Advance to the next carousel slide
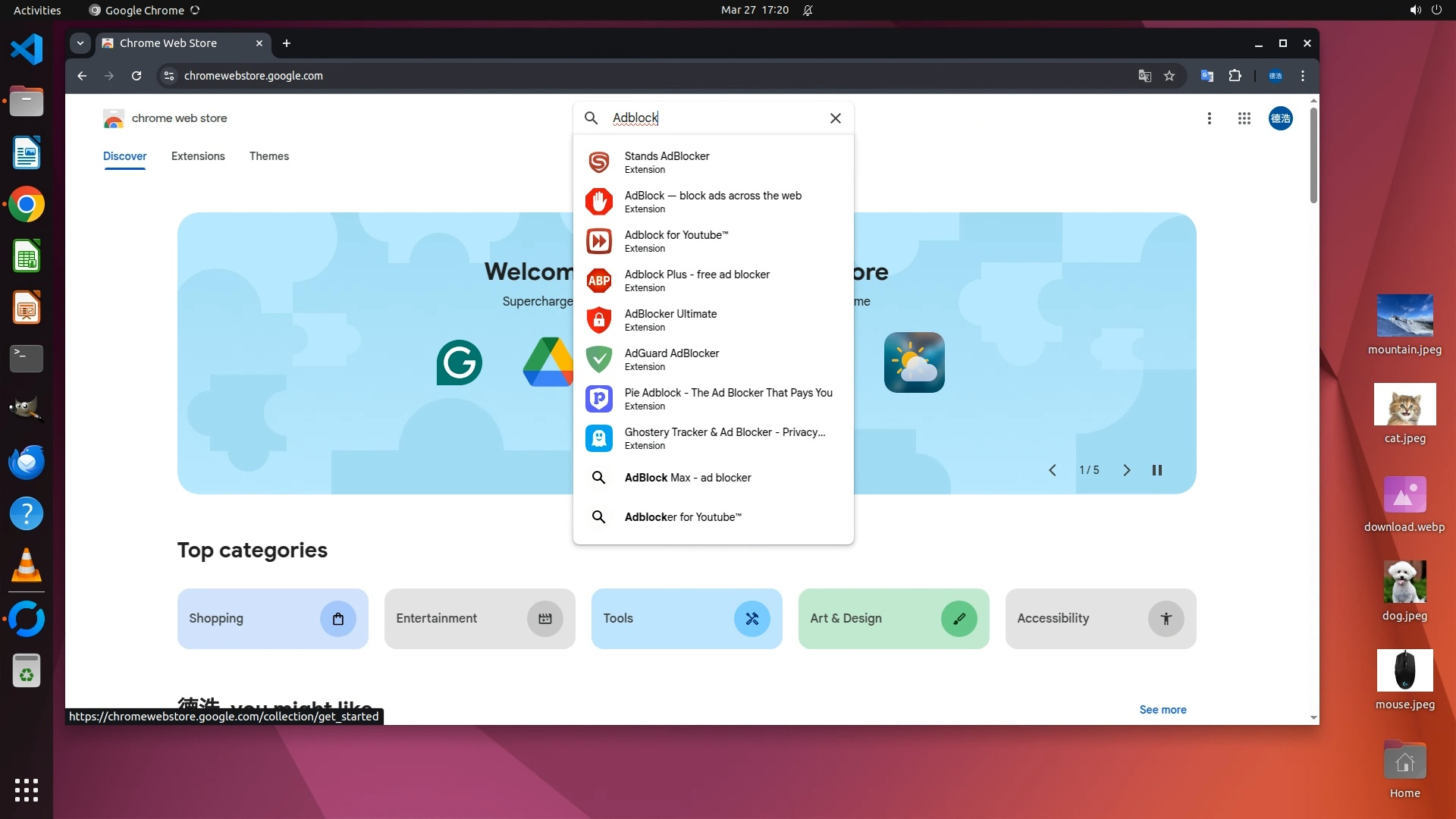Screen dimensions: 1456x819 [x=1126, y=470]
